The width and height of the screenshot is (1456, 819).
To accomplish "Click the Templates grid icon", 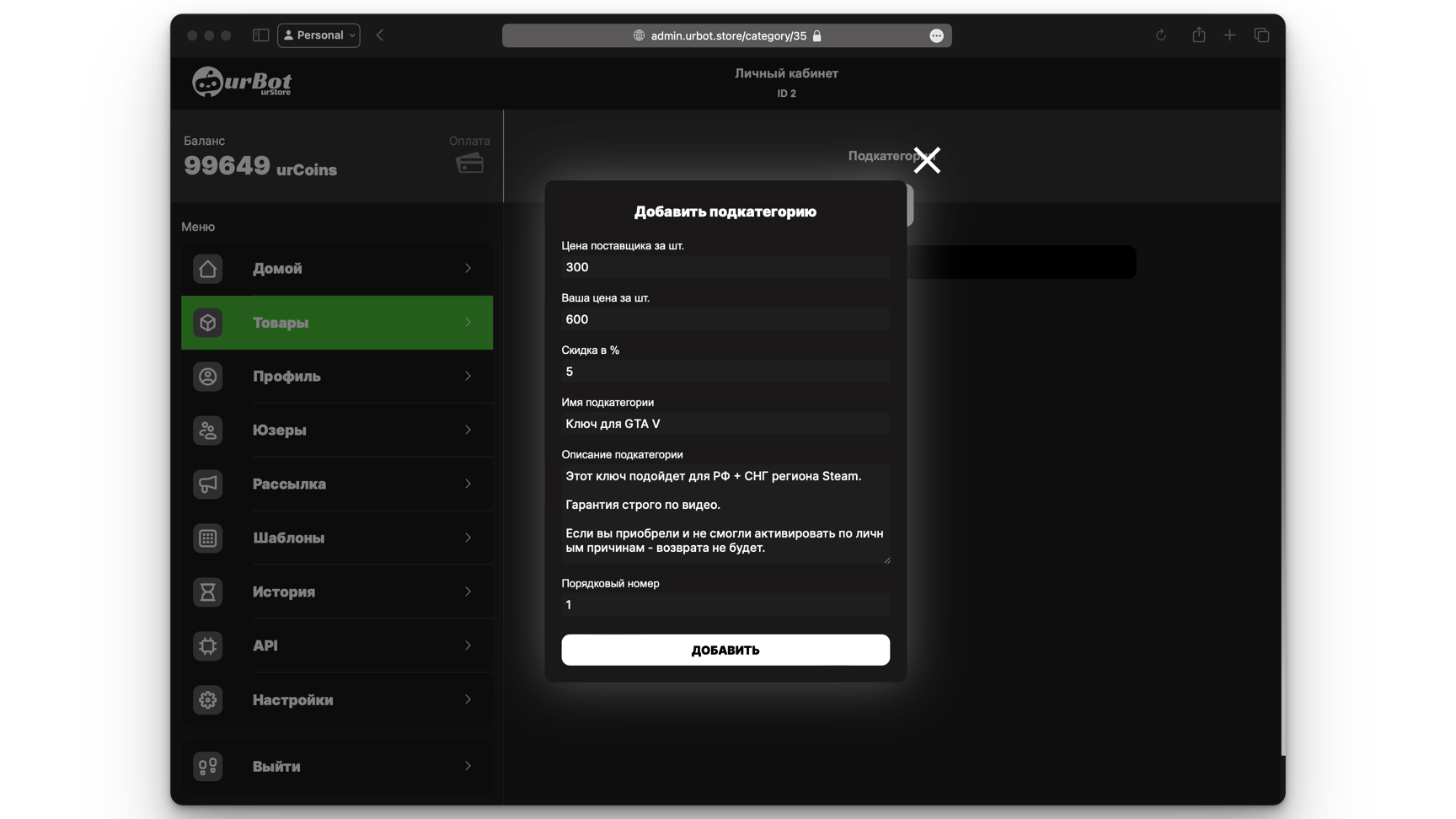I will click(207, 538).
